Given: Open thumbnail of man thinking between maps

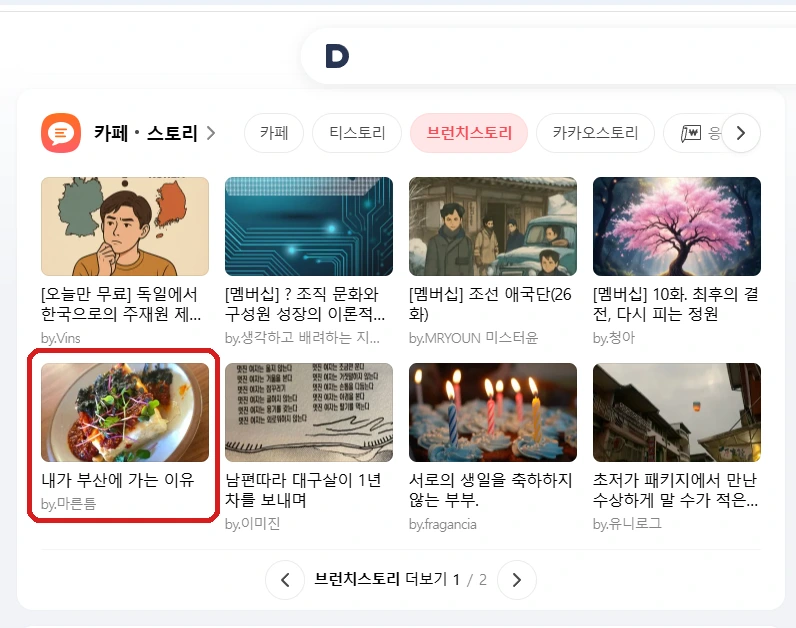Looking at the screenshot, I should click(x=125, y=226).
